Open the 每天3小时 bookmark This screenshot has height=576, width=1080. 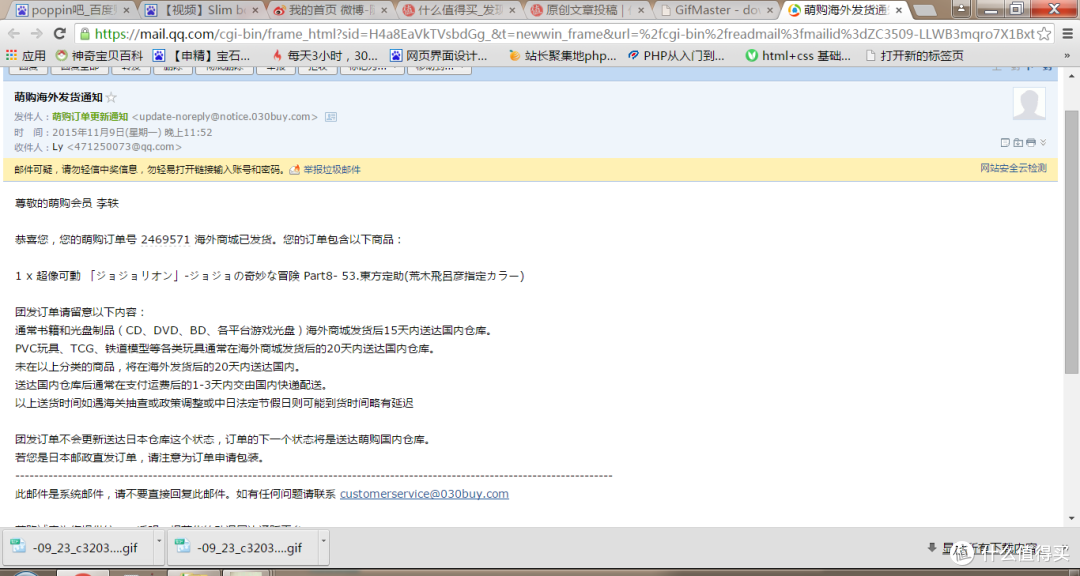324,56
